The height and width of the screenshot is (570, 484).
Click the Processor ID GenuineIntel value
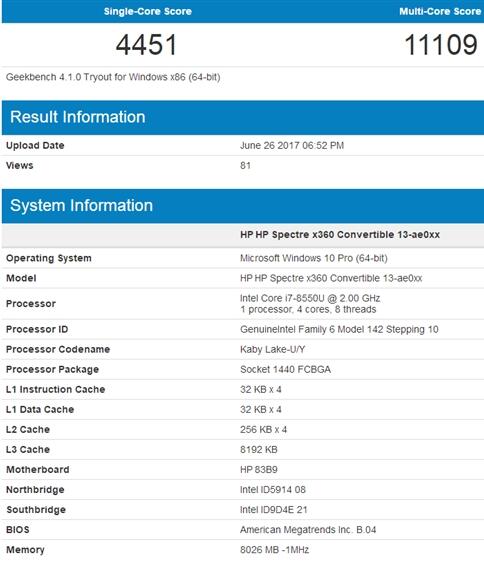click(x=339, y=330)
